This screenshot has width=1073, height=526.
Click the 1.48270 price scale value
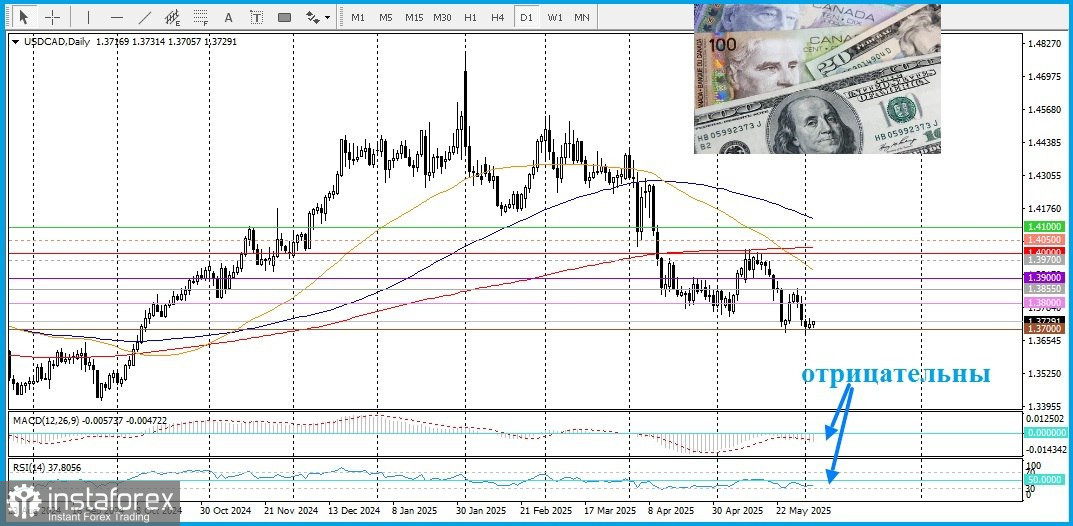coord(1044,43)
